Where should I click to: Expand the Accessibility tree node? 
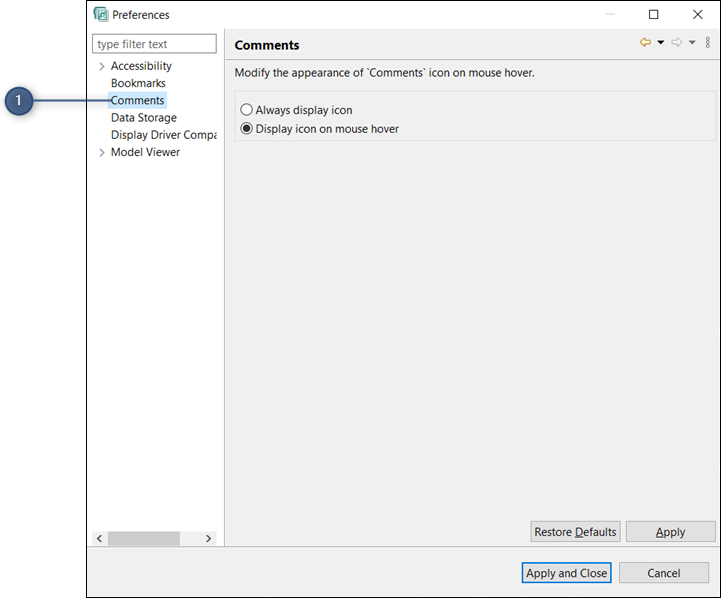point(102,67)
